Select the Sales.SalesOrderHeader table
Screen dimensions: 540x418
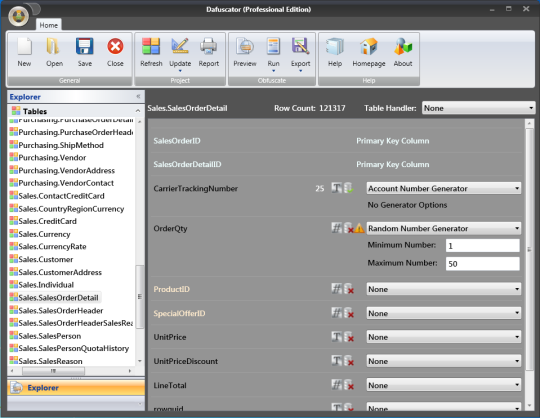[x=61, y=311]
